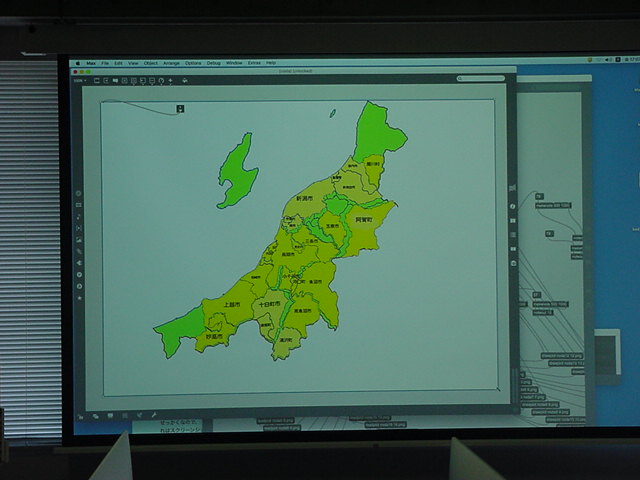Open the Images browser icon in left sidebar
Screen dimensions: 640x480
[79, 240]
